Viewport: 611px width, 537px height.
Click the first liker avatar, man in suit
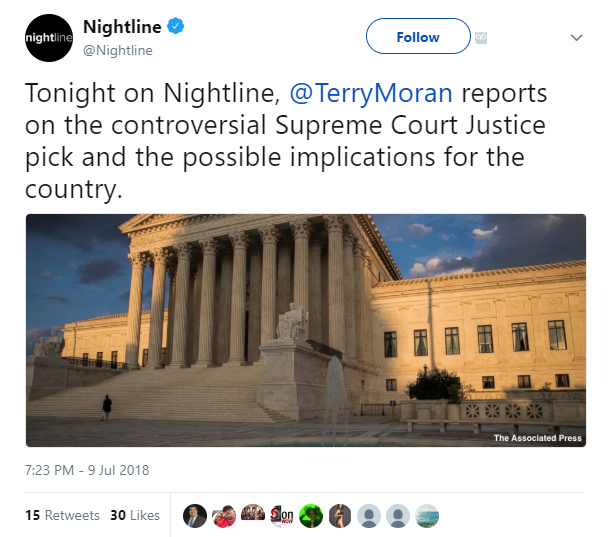click(195, 516)
